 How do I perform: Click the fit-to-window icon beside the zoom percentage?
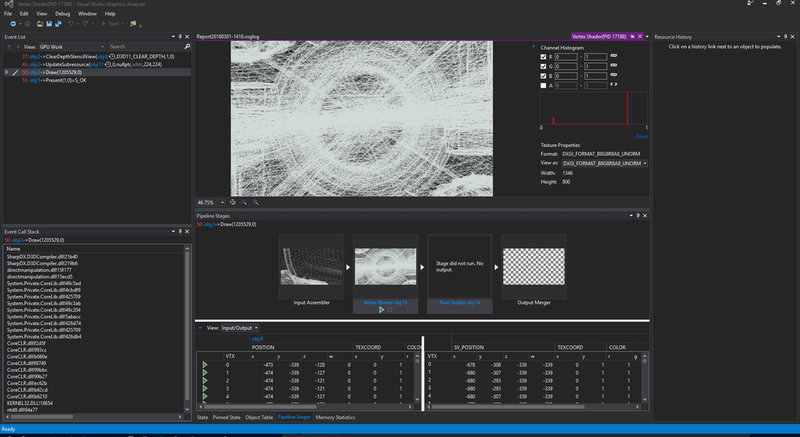tap(233, 202)
